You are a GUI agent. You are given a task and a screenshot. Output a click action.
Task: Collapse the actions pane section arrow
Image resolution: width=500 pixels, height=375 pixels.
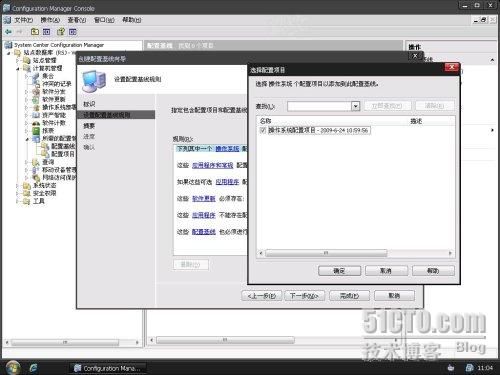coord(492,60)
